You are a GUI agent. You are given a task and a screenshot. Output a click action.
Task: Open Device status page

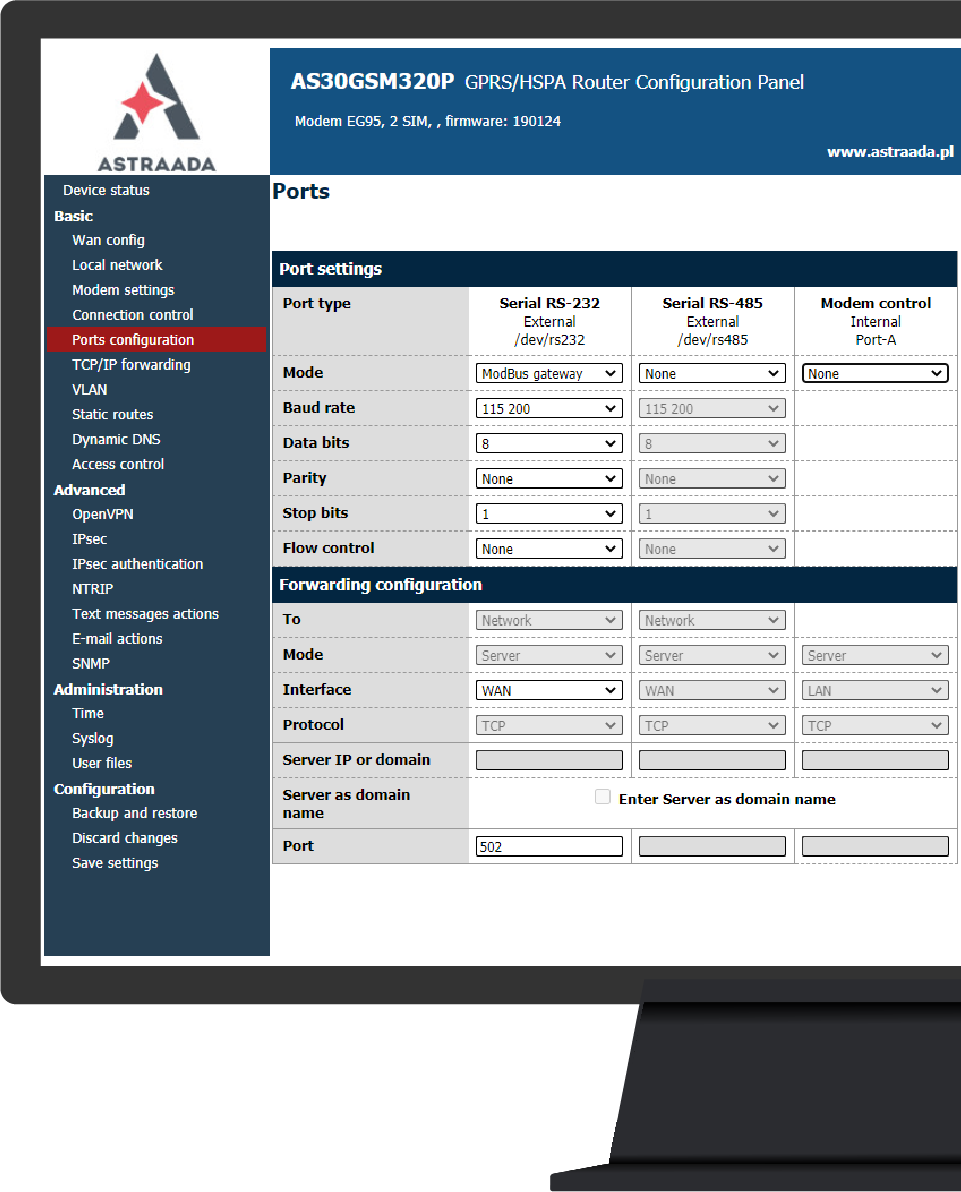coord(106,190)
